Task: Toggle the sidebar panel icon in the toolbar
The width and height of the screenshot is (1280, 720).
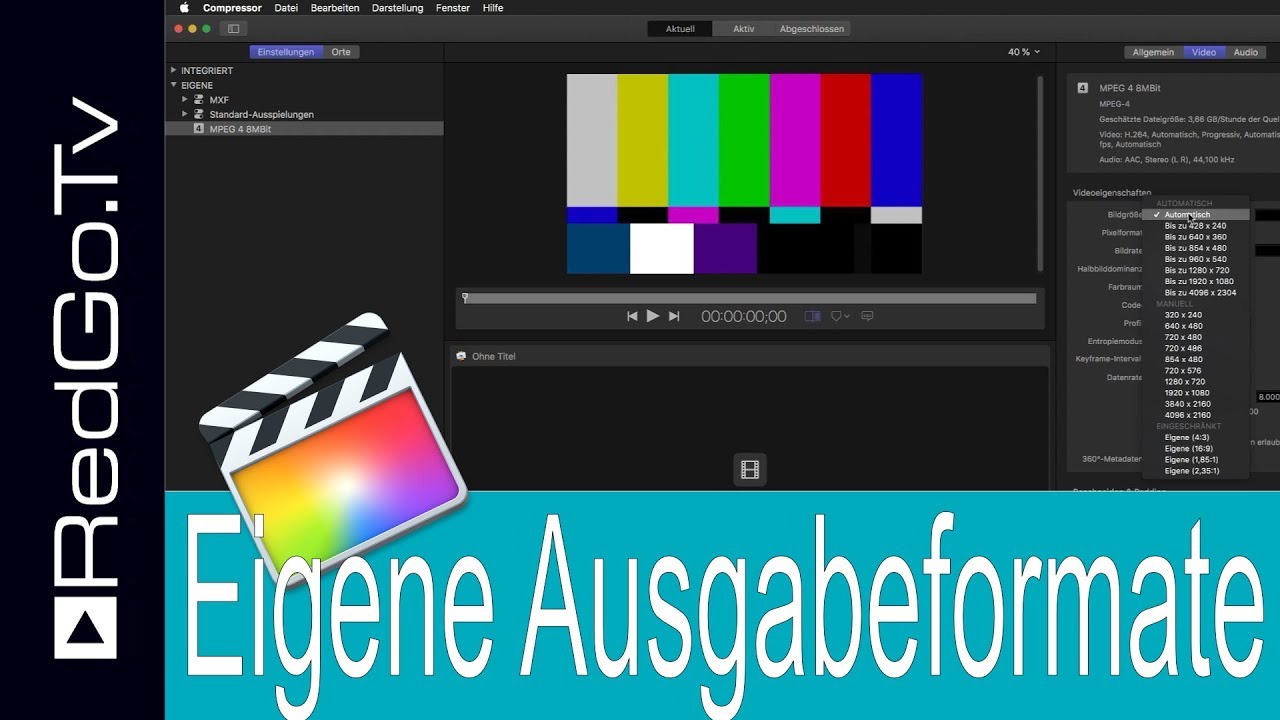Action: [x=234, y=29]
